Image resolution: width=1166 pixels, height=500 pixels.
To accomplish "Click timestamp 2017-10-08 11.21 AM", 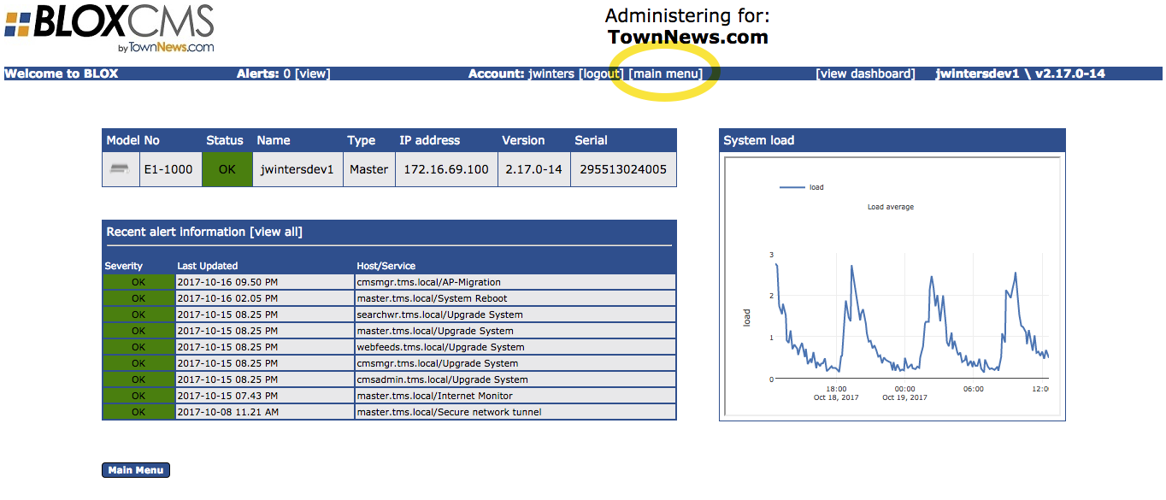I will 228,413.
